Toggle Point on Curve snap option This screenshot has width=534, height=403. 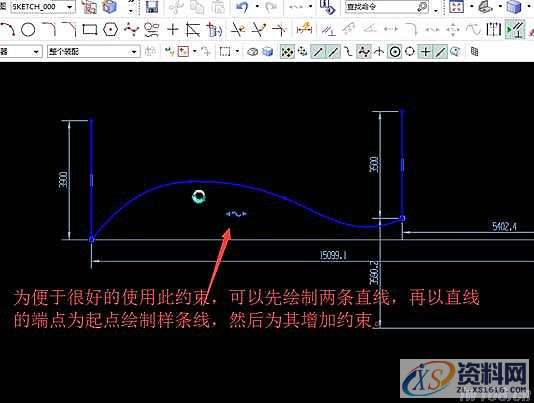pos(440,52)
